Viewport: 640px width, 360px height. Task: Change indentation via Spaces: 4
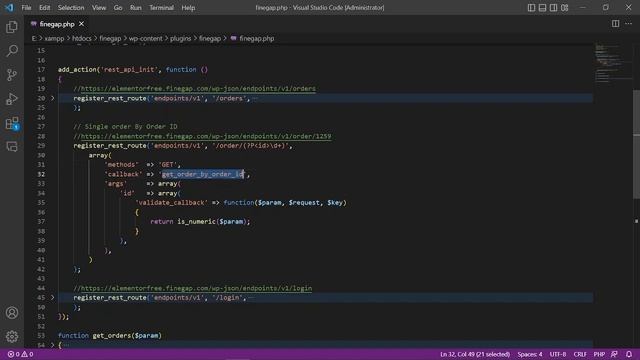click(530, 354)
